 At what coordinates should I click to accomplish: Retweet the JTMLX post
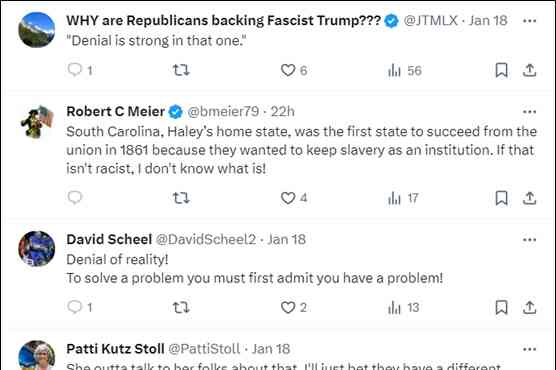click(181, 70)
